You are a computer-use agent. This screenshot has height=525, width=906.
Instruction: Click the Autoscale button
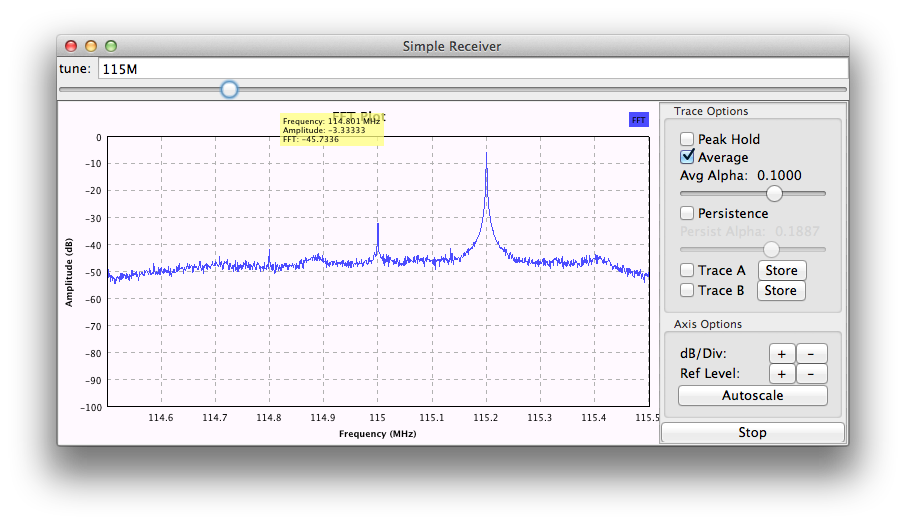pyautogui.click(x=752, y=396)
